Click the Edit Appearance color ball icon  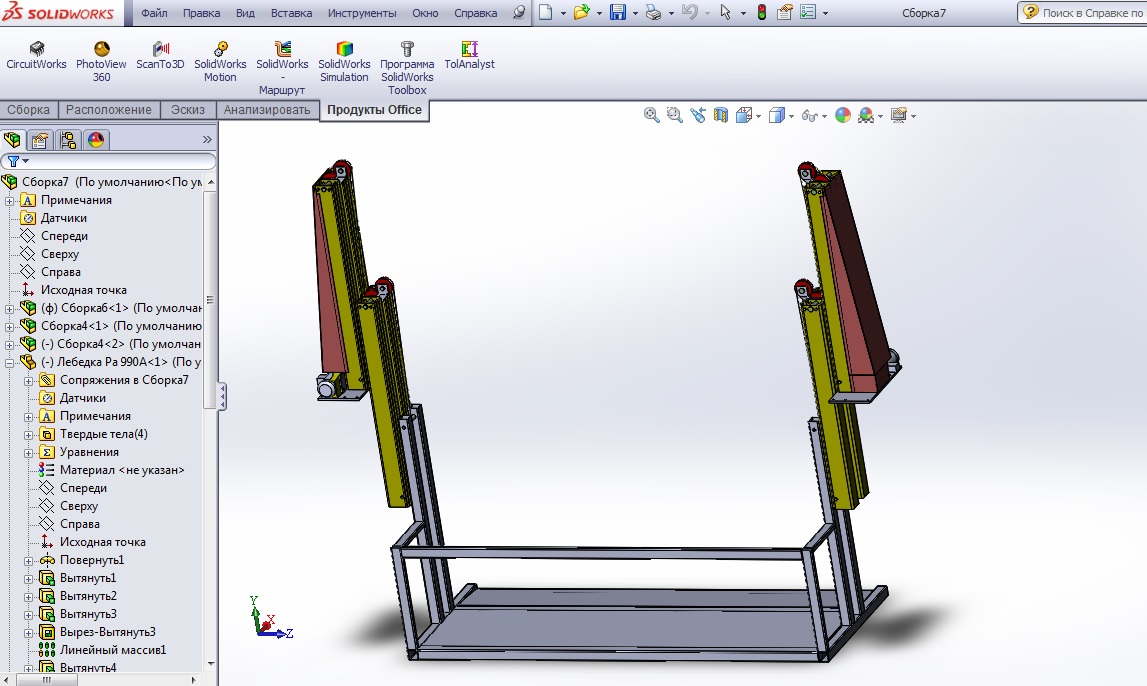[x=843, y=115]
